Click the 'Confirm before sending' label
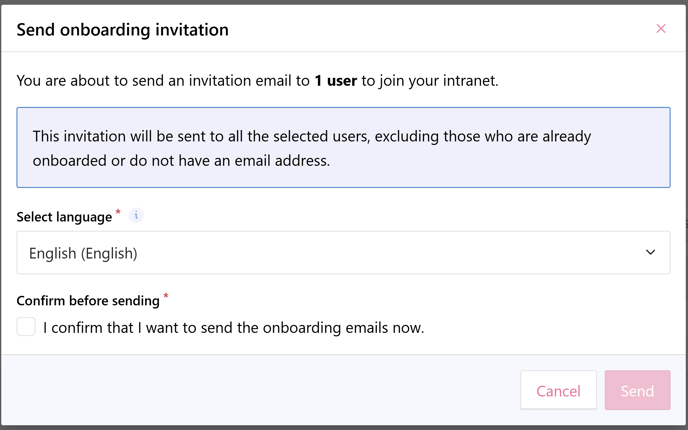This screenshot has height=430, width=688. pyautogui.click(x=88, y=301)
